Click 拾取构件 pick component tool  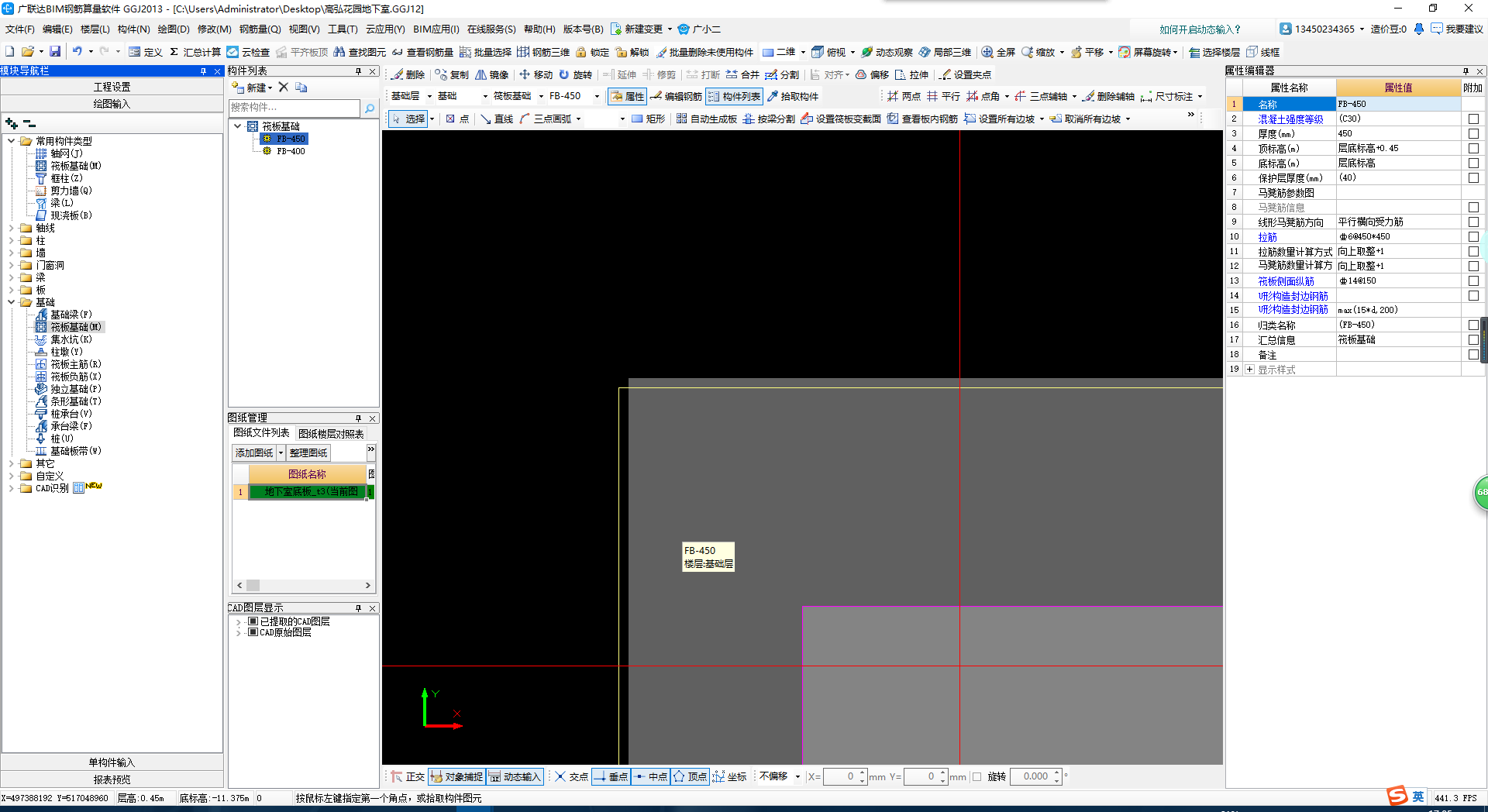792,96
